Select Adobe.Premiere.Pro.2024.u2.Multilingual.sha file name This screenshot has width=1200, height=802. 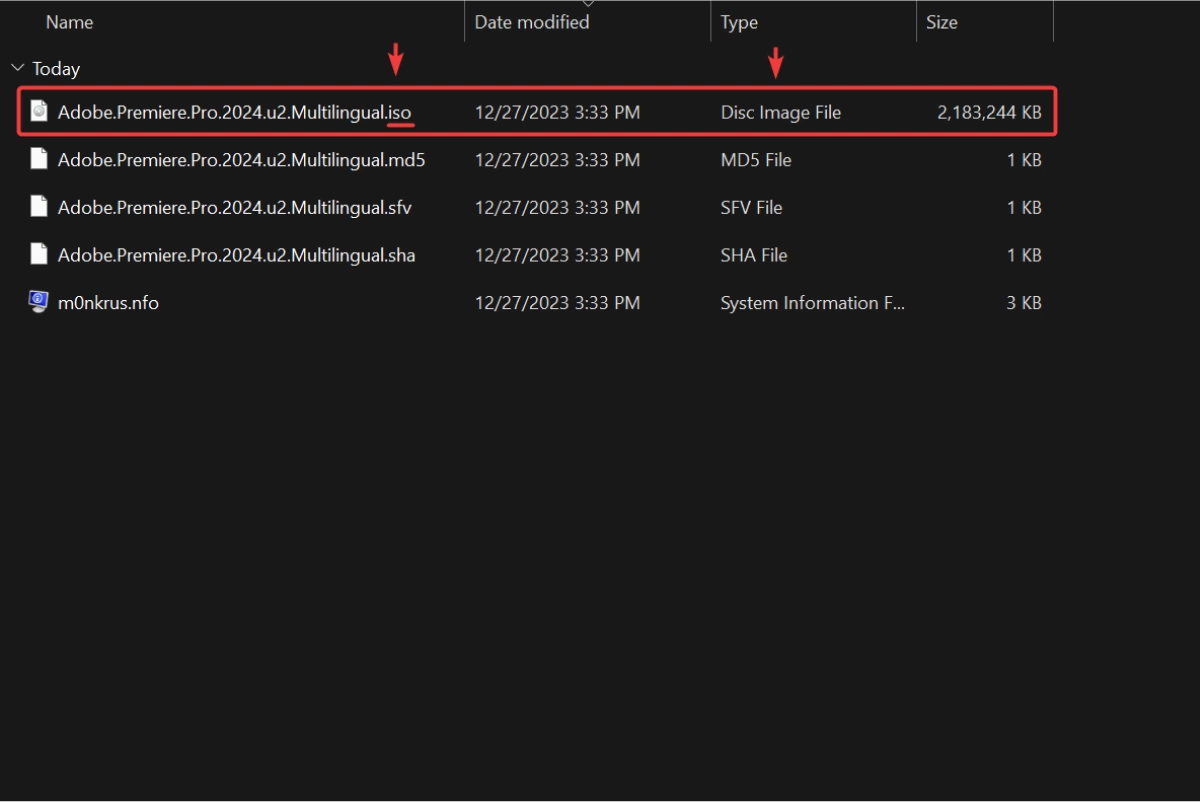[x=237, y=256]
